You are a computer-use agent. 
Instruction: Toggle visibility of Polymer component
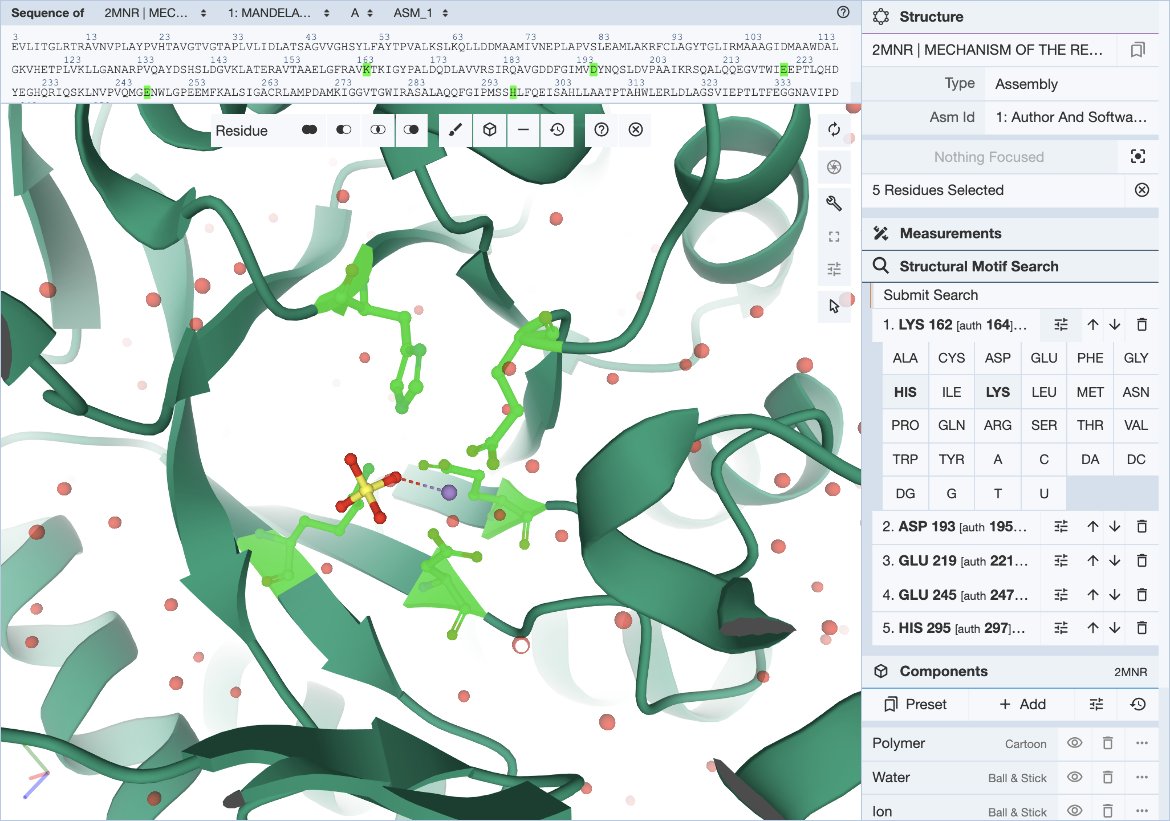pyautogui.click(x=1075, y=743)
